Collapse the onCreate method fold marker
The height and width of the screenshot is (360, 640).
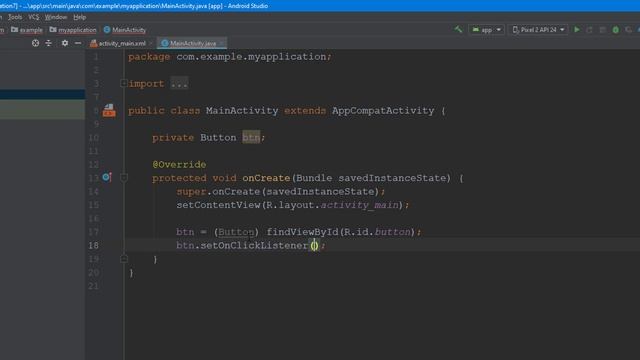pyautogui.click(x=124, y=178)
